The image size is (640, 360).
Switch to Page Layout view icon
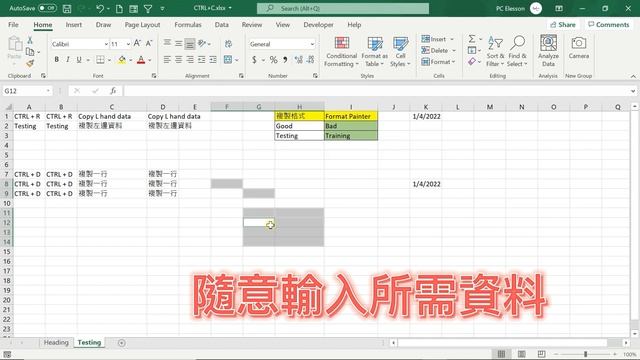click(x=521, y=354)
